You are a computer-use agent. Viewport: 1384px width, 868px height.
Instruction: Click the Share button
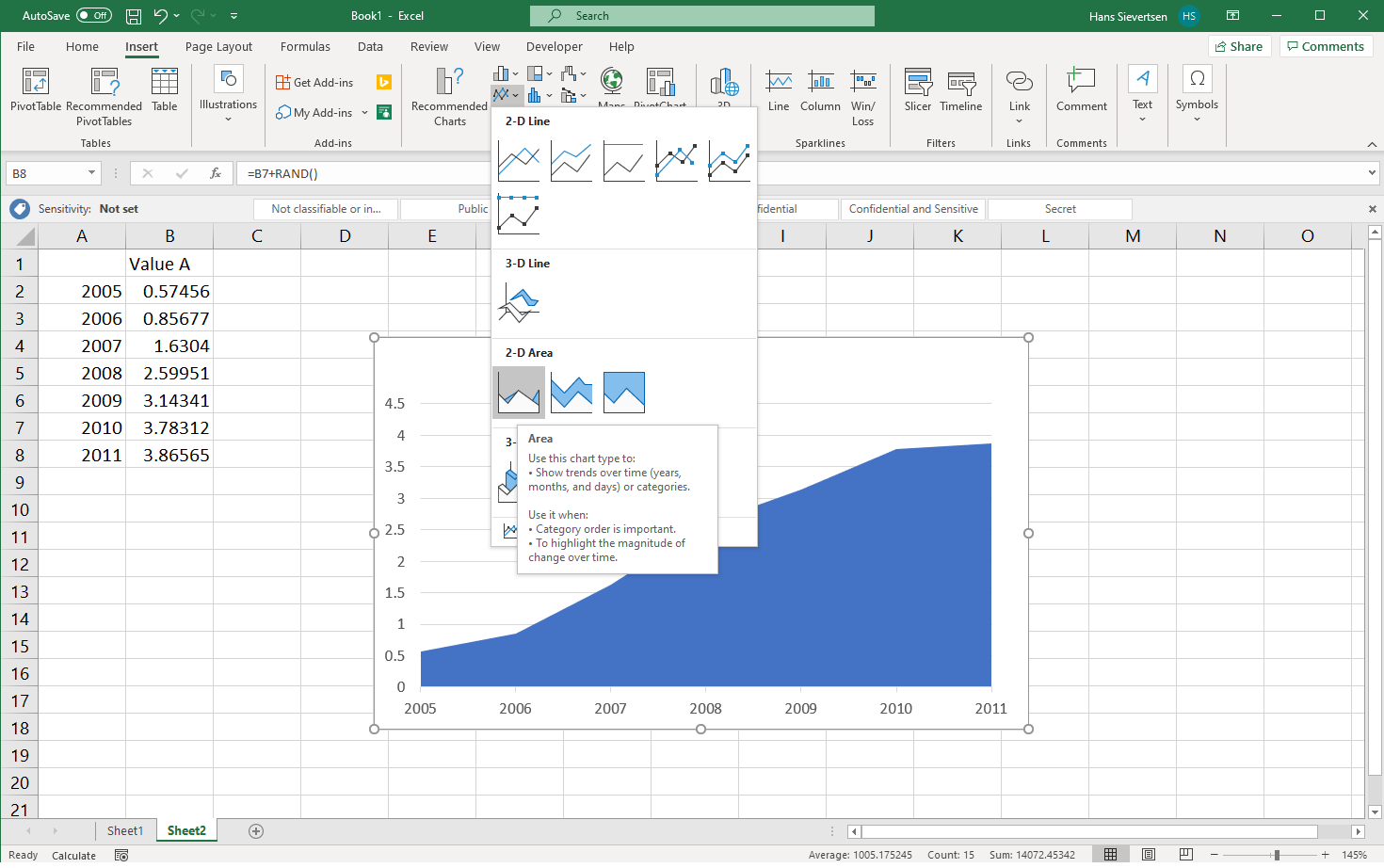pyautogui.click(x=1239, y=46)
